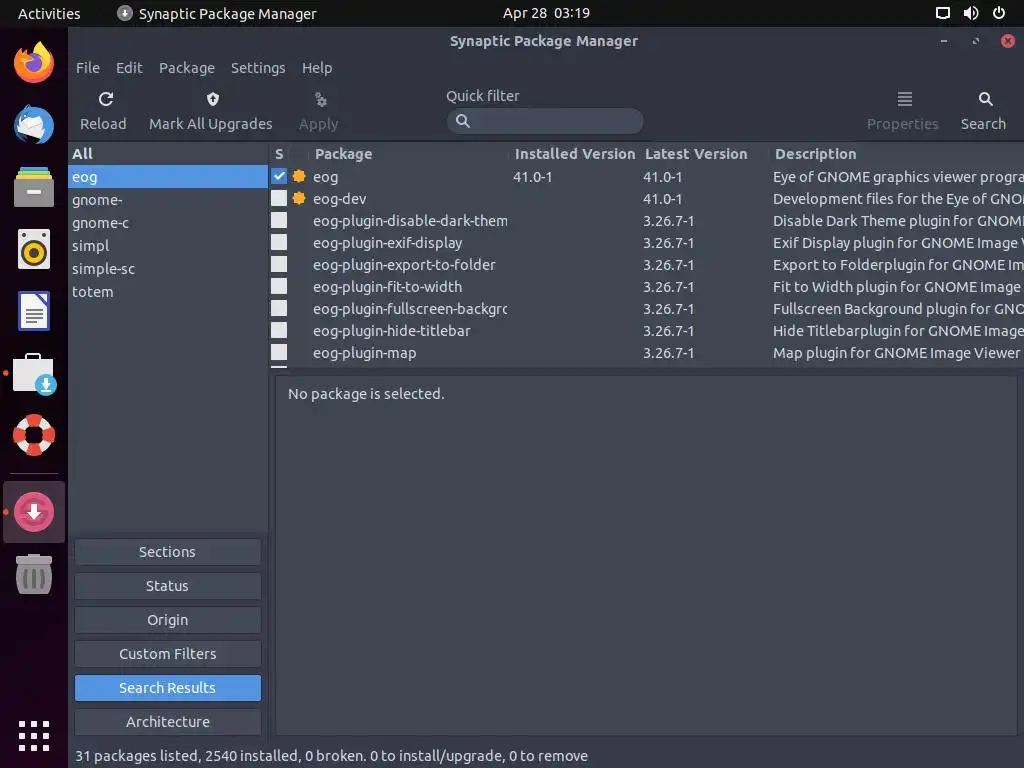The width and height of the screenshot is (1024, 768).
Task: Select the gnome-c search entry
Action: (x=168, y=223)
